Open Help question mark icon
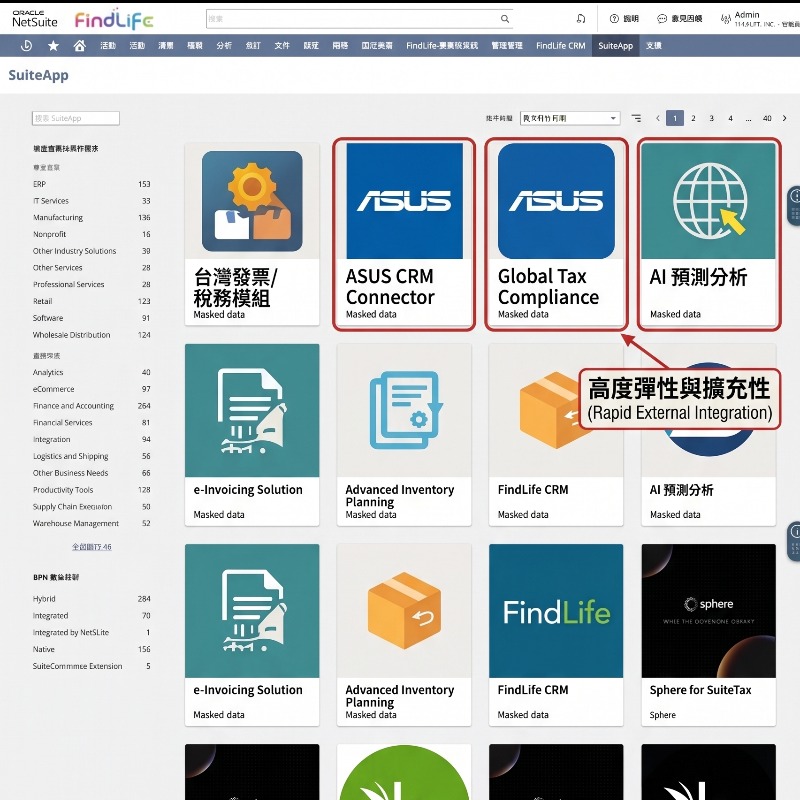This screenshot has width=800, height=800. [x=614, y=19]
